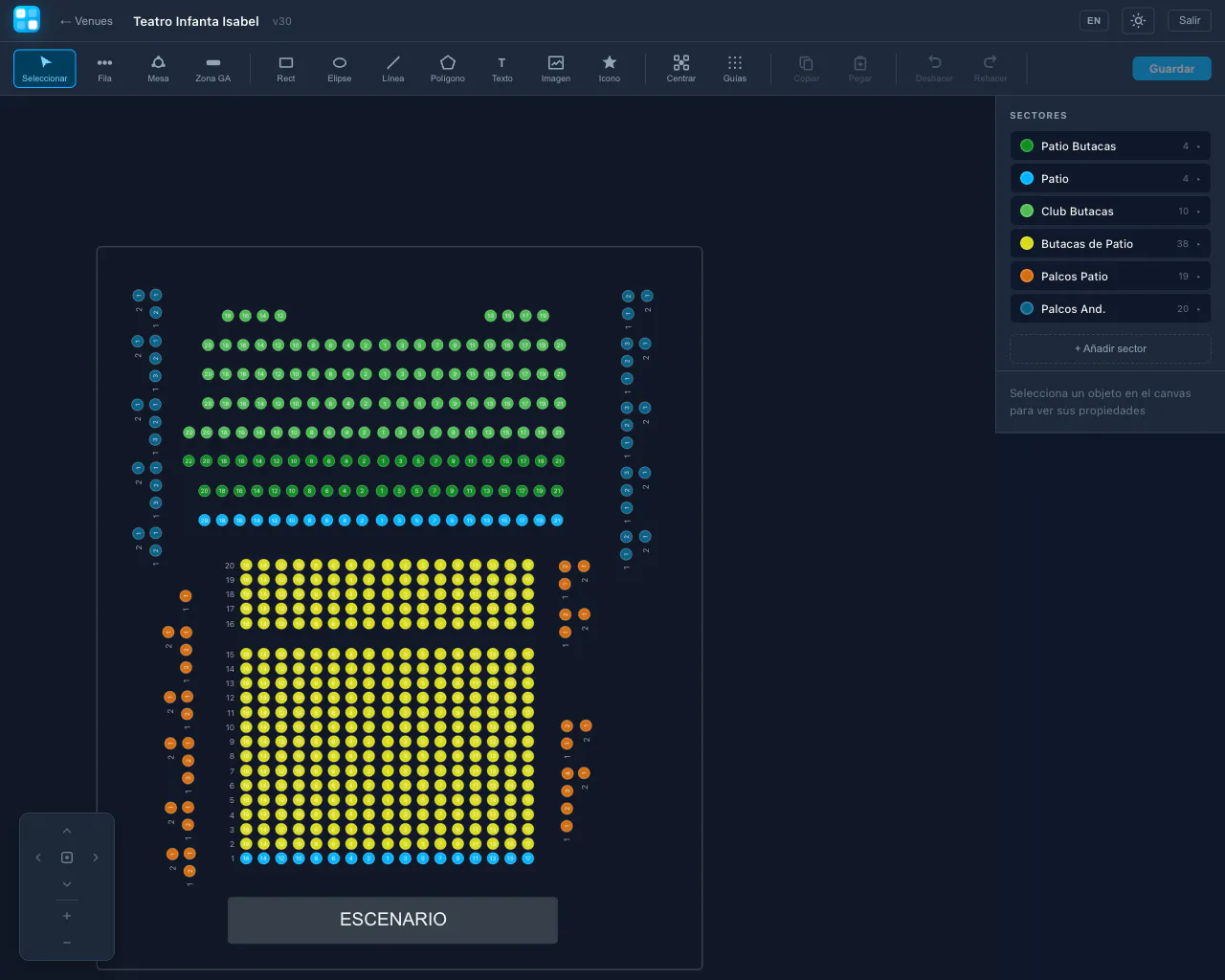Expand the Butacas de Patio sector arrow
The width and height of the screenshot is (1225, 980).
pos(1198,244)
